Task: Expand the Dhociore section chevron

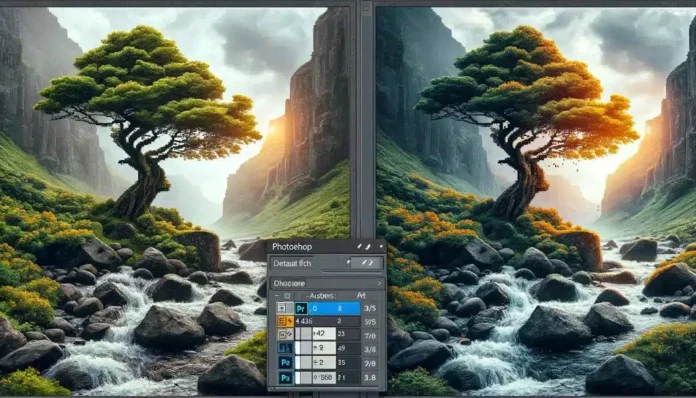Action: [380, 283]
